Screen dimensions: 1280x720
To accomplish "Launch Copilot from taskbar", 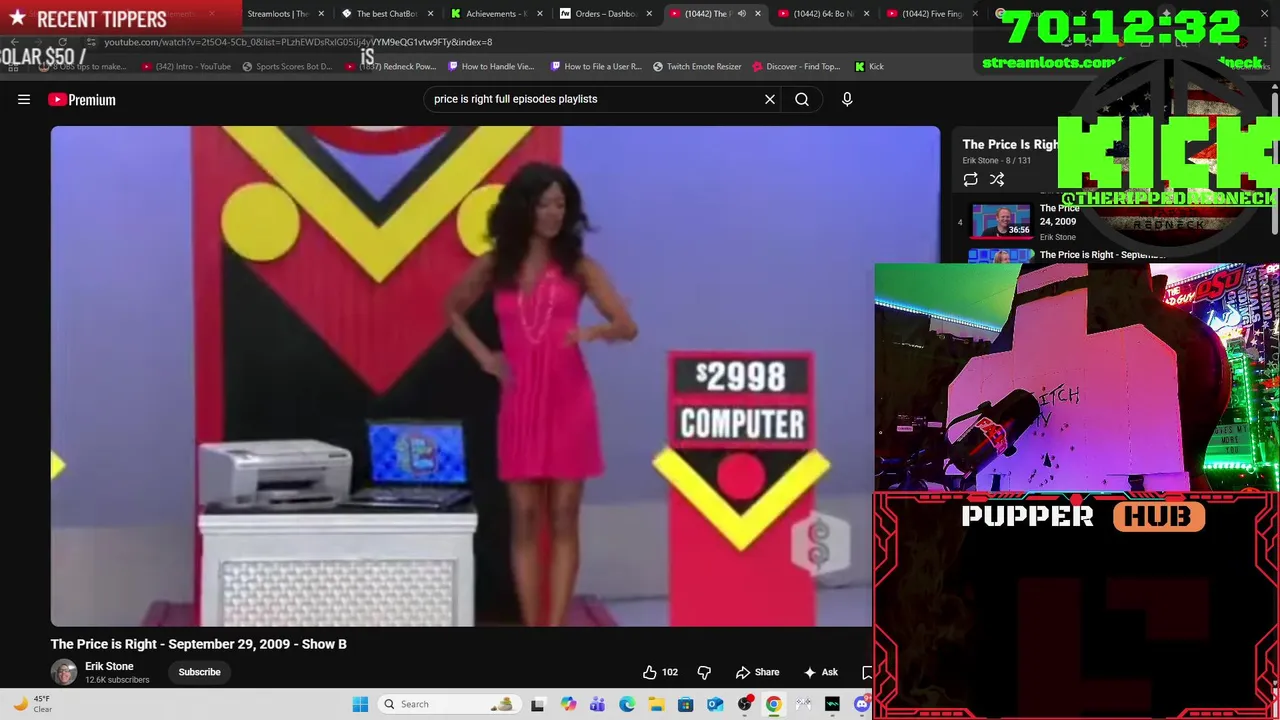I will tap(568, 704).
